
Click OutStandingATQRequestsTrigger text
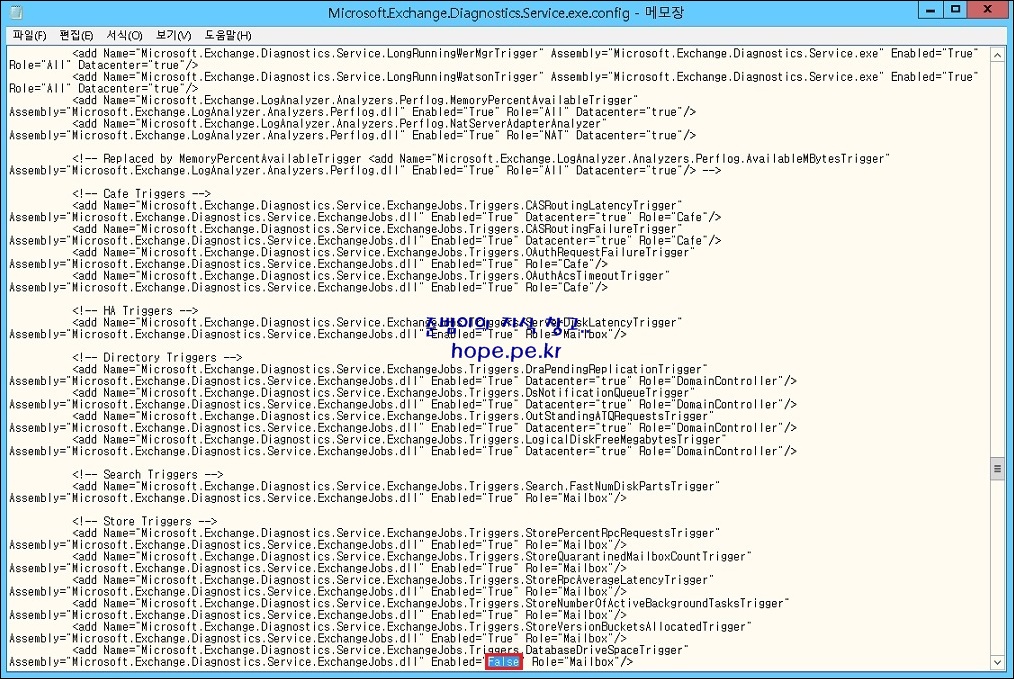point(617,415)
